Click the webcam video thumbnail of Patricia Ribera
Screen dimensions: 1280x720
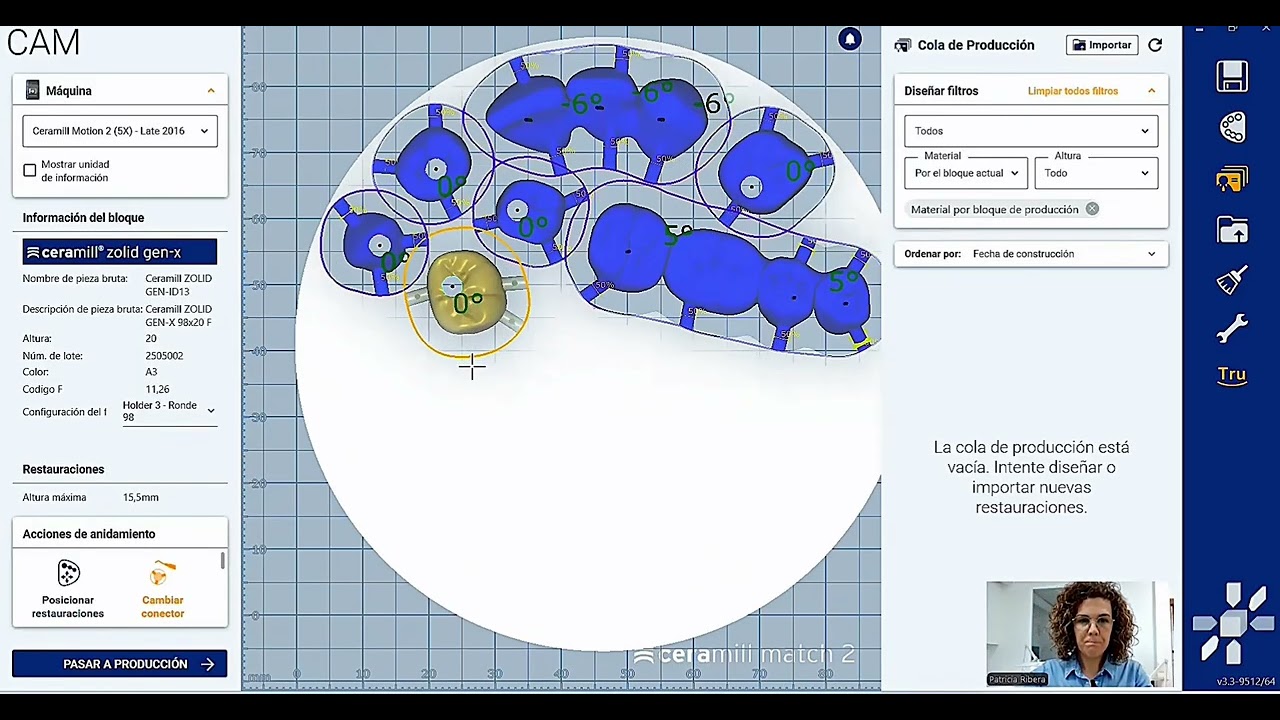coord(1079,634)
